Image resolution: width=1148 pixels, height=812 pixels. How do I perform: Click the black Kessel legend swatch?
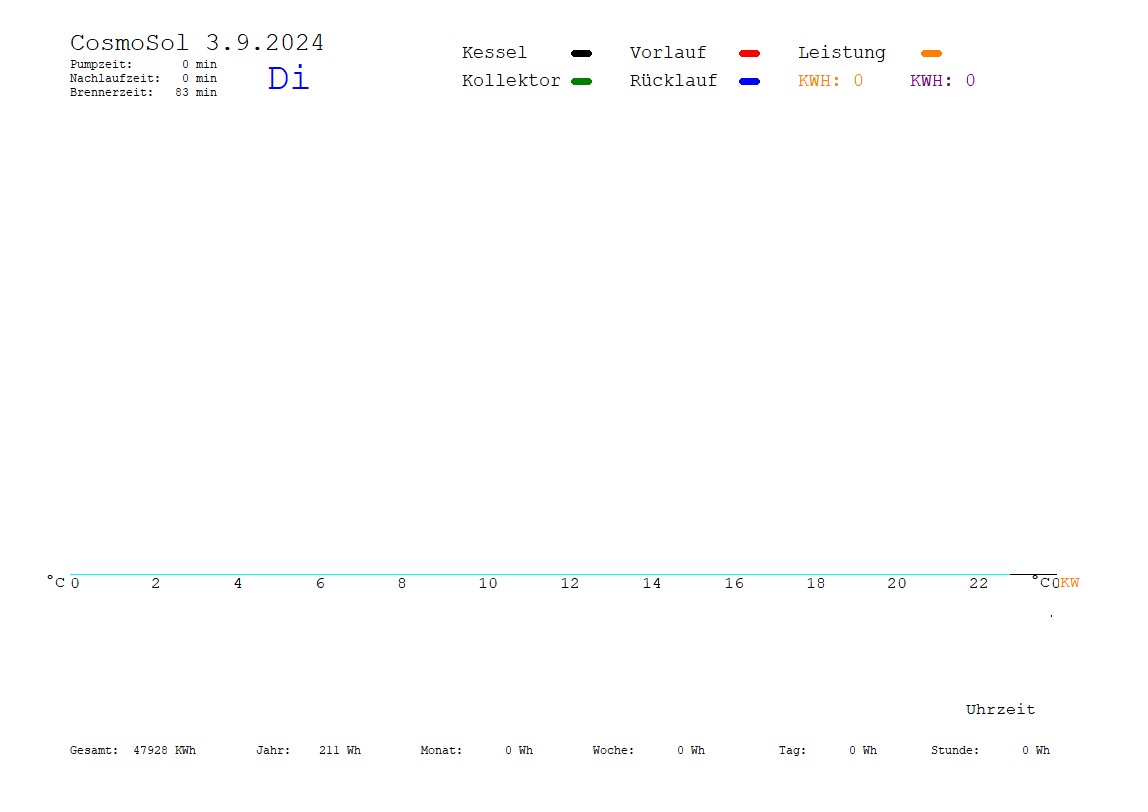click(581, 53)
